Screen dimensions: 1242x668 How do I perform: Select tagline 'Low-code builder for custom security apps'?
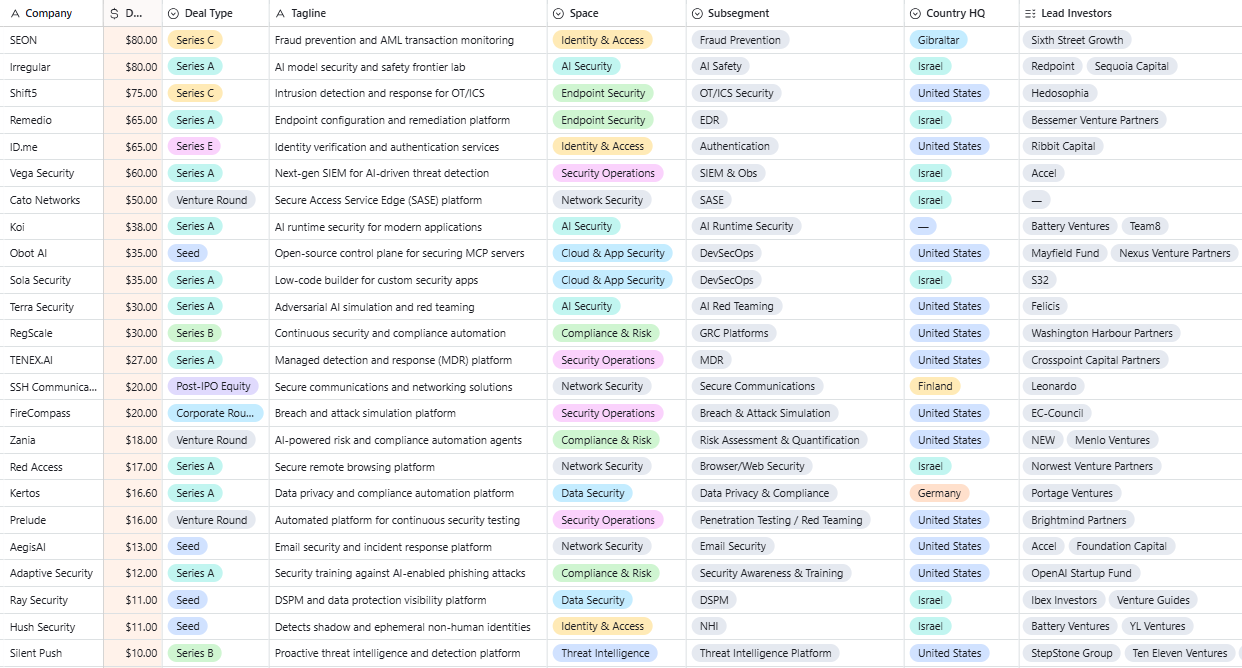click(x=376, y=280)
